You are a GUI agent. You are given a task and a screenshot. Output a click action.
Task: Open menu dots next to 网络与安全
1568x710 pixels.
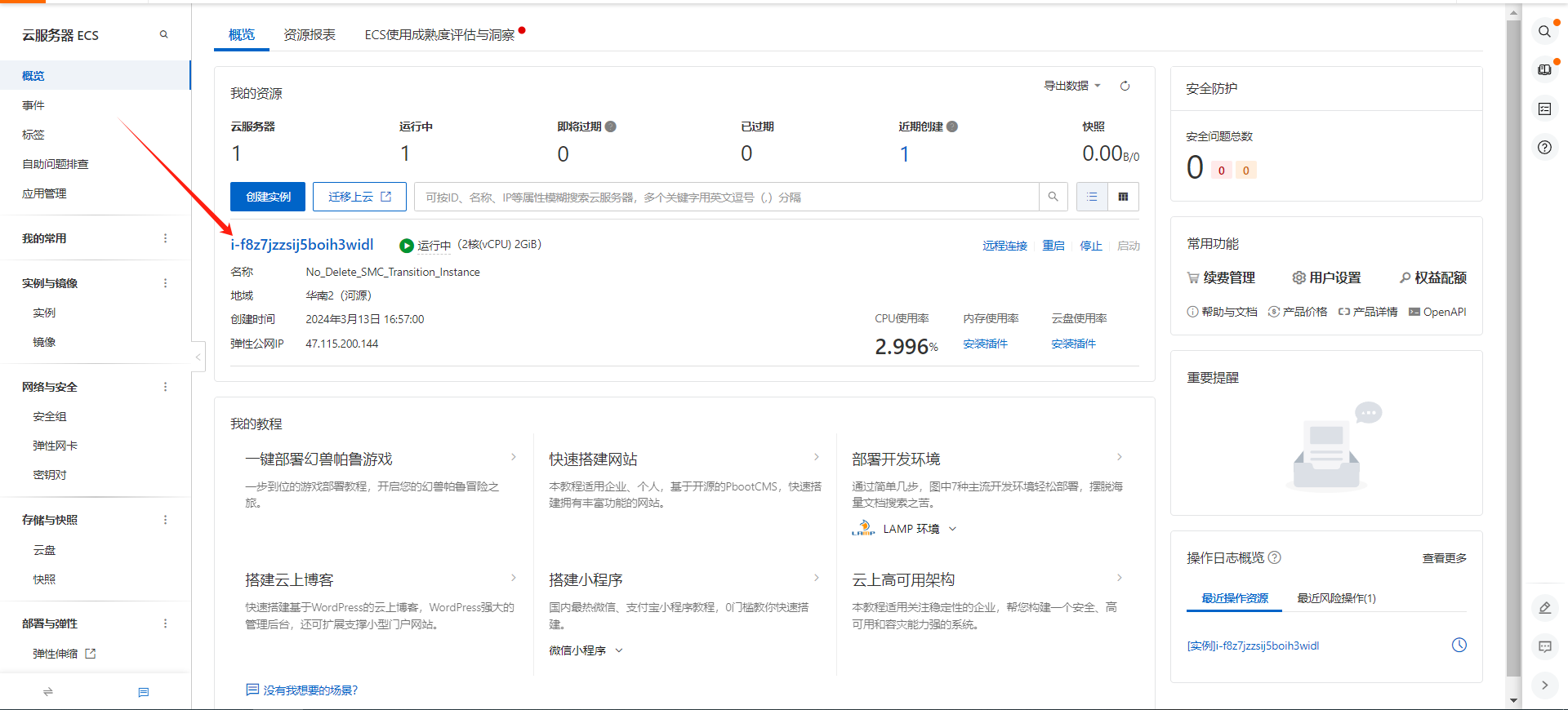pyautogui.click(x=165, y=387)
